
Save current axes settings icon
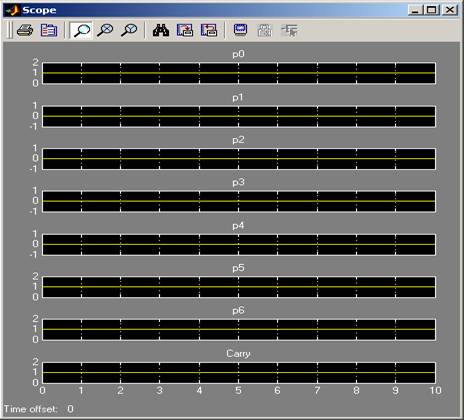pyautogui.click(x=185, y=30)
